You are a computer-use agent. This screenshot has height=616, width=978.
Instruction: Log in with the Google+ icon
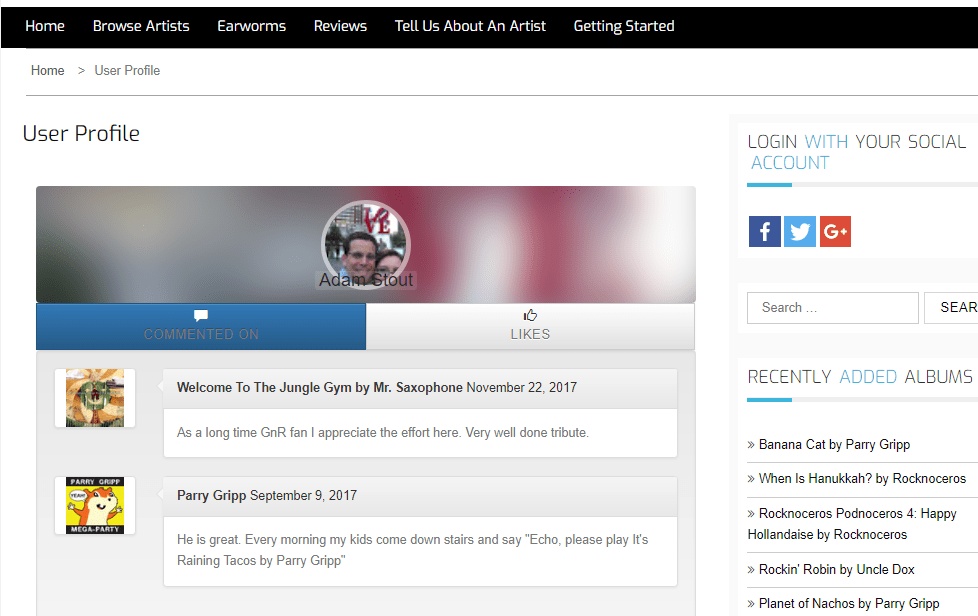[x=835, y=231]
